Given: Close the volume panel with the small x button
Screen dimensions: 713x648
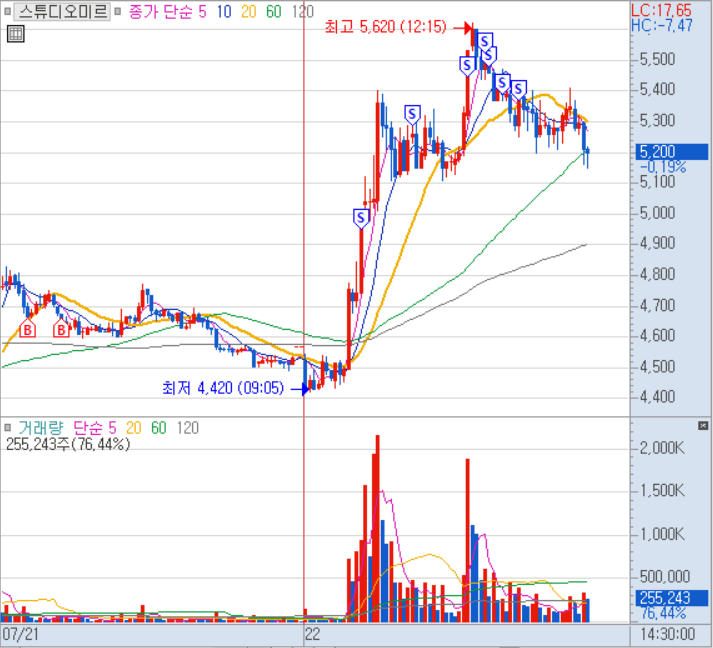Looking at the screenshot, I should click(701, 425).
